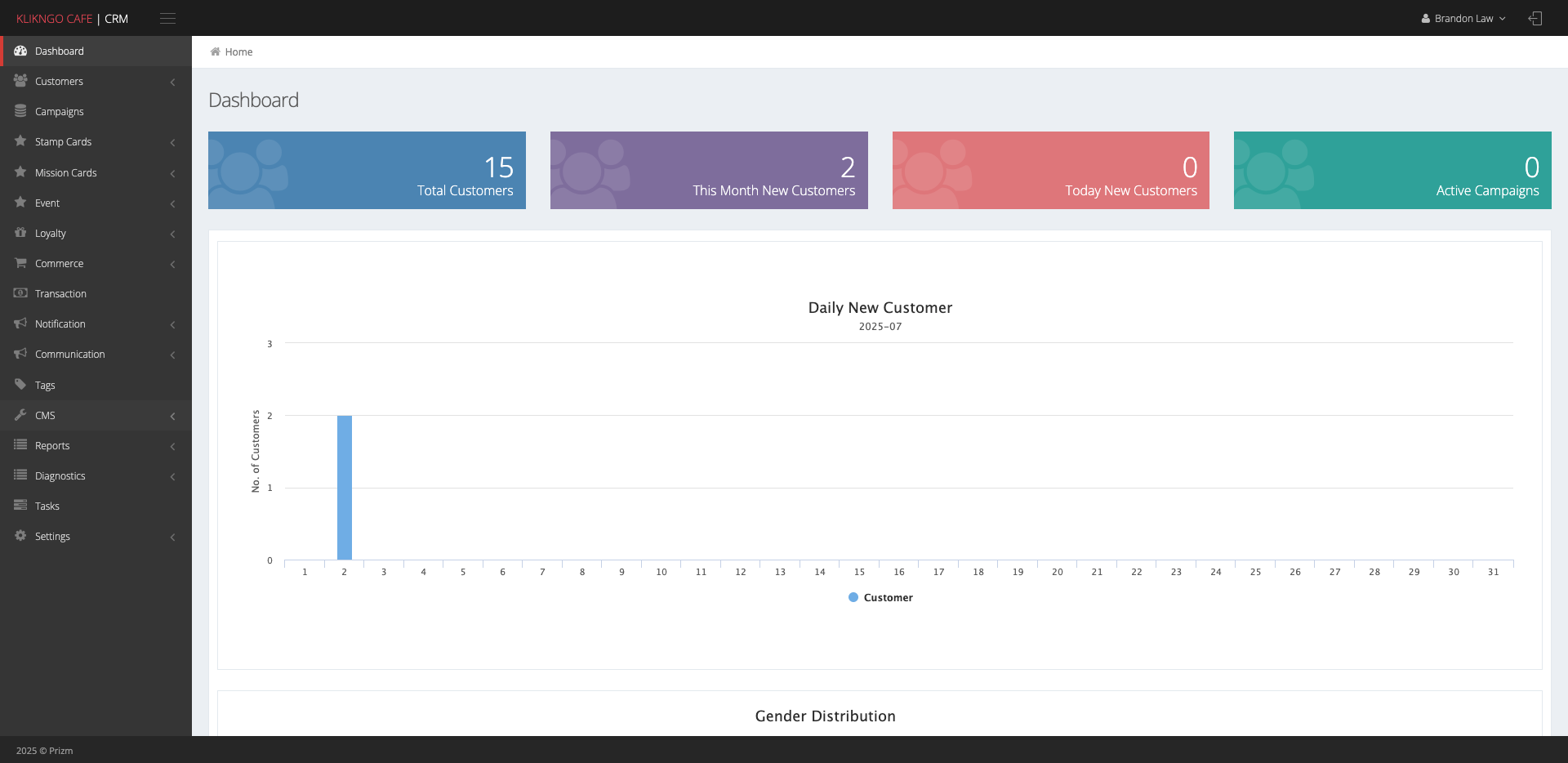Click the Reports list icon in sidebar
Viewport: 1568px width, 763px height.
[x=20, y=445]
